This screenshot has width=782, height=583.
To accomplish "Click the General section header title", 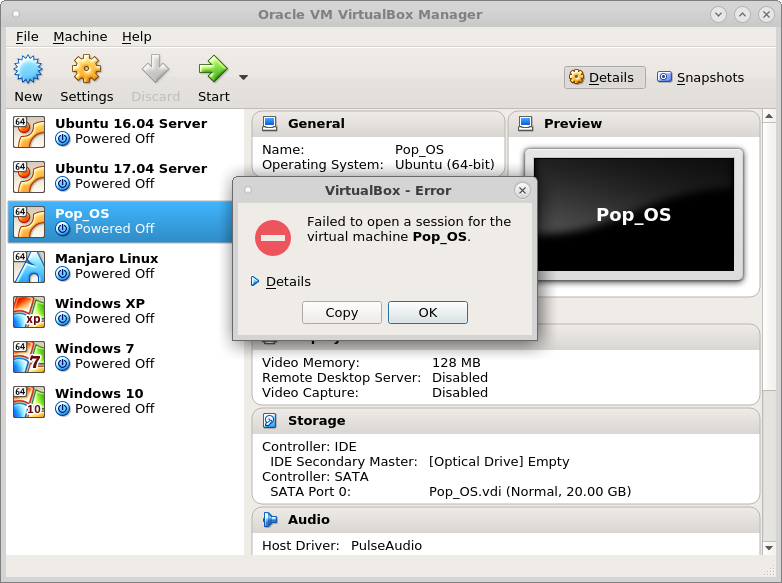I will (316, 123).
